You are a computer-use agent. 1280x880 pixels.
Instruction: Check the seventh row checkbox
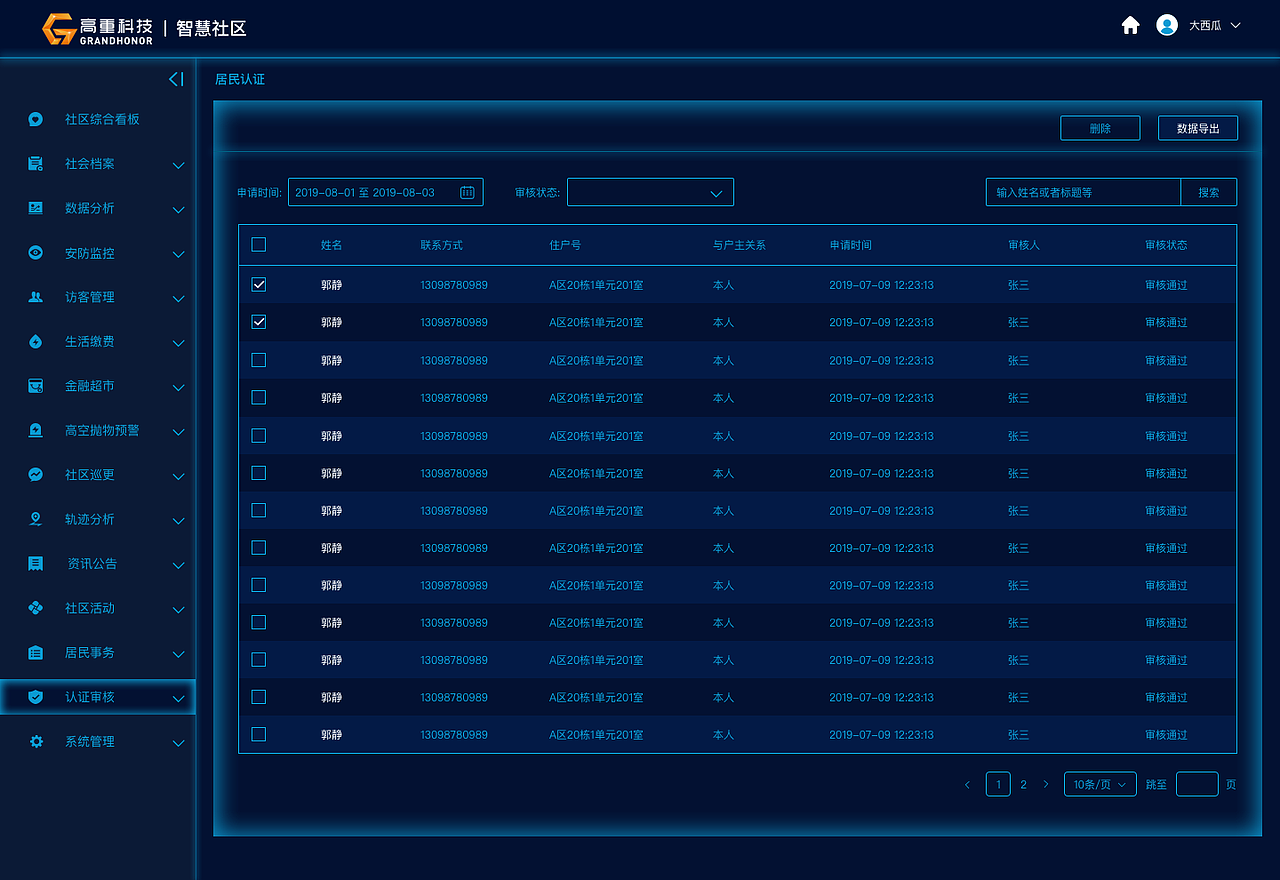[259, 510]
